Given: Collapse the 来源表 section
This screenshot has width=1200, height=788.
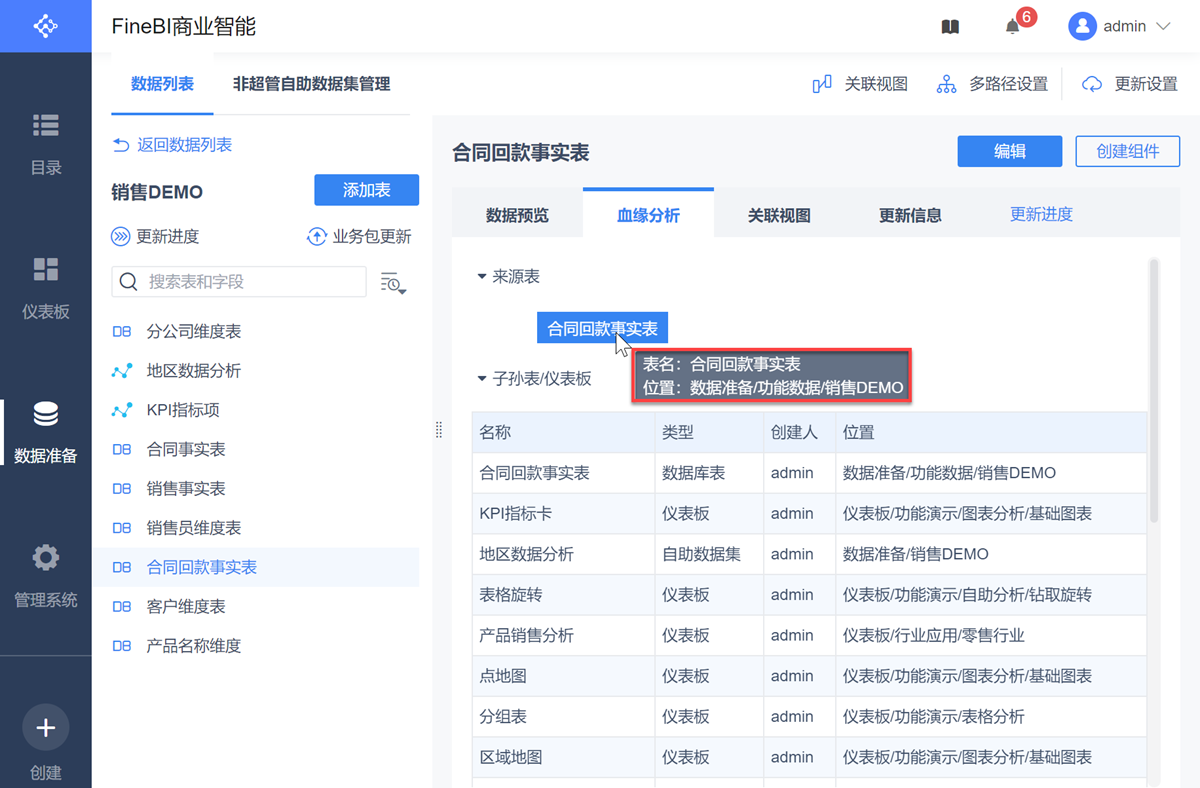Looking at the screenshot, I should [x=482, y=277].
